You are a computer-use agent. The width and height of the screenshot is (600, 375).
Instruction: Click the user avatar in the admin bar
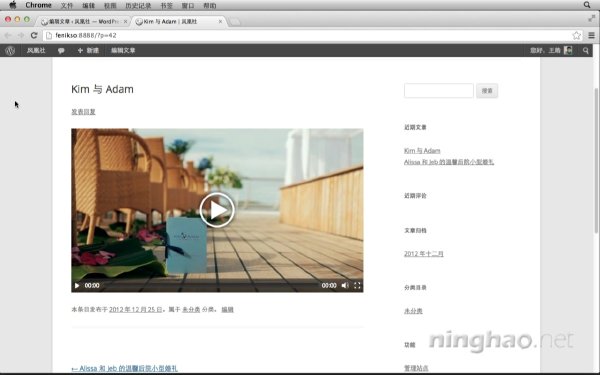click(568, 50)
